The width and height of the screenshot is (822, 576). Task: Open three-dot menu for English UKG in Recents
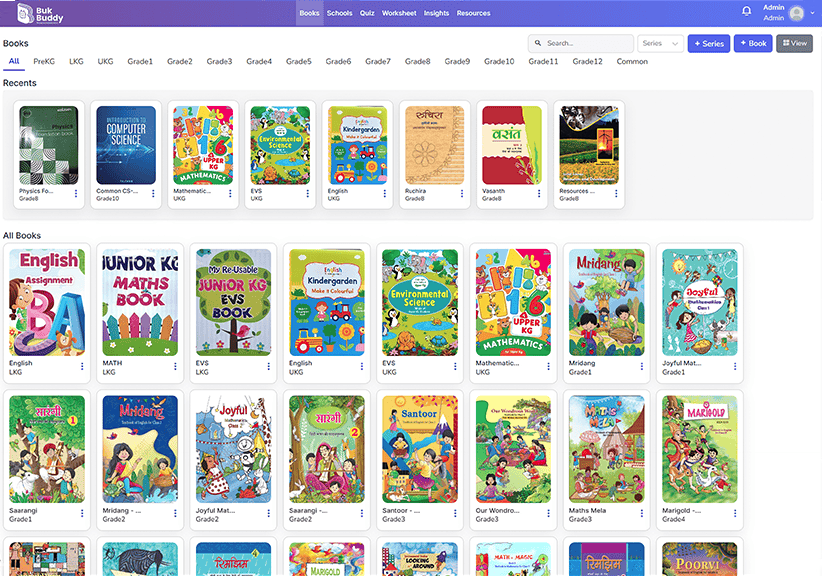pos(385,194)
